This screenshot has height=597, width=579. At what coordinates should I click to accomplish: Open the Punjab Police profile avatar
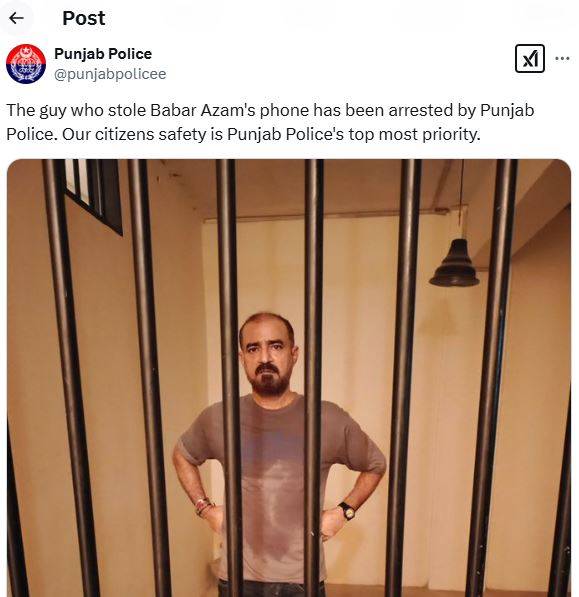point(26,64)
